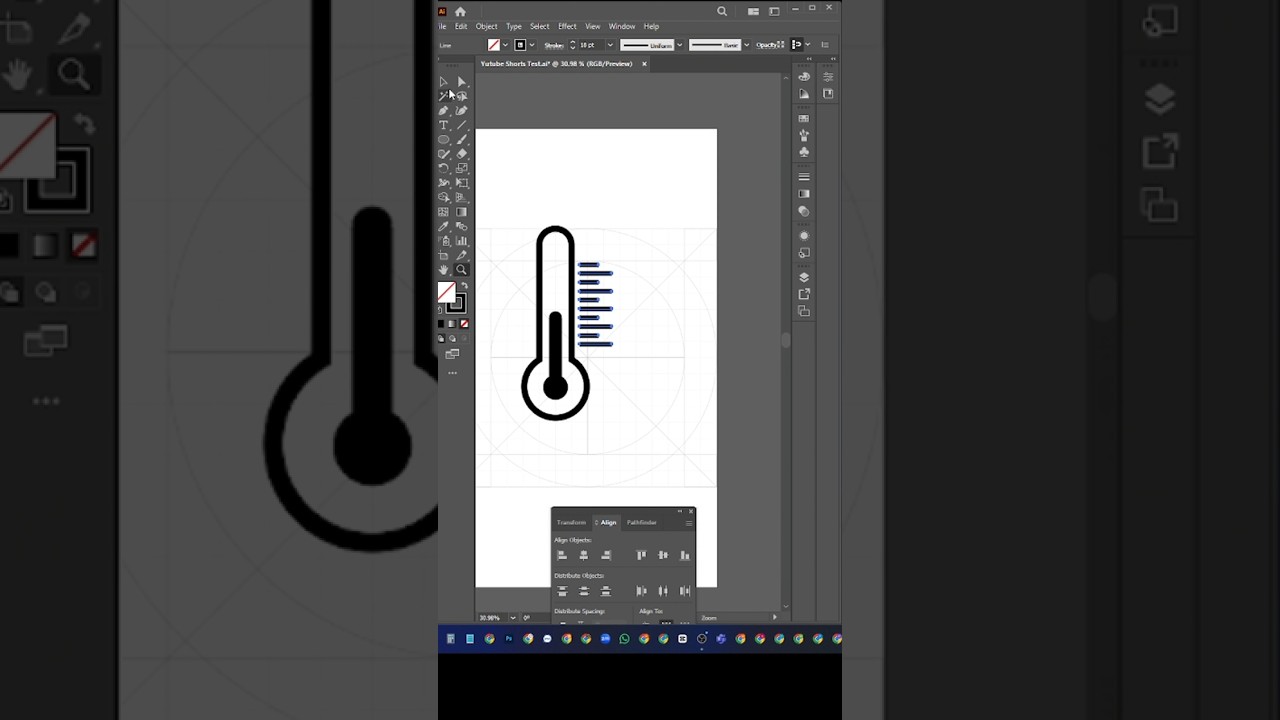
Task: Close the Yutube Shorts Test.ai tab
Action: 644,63
